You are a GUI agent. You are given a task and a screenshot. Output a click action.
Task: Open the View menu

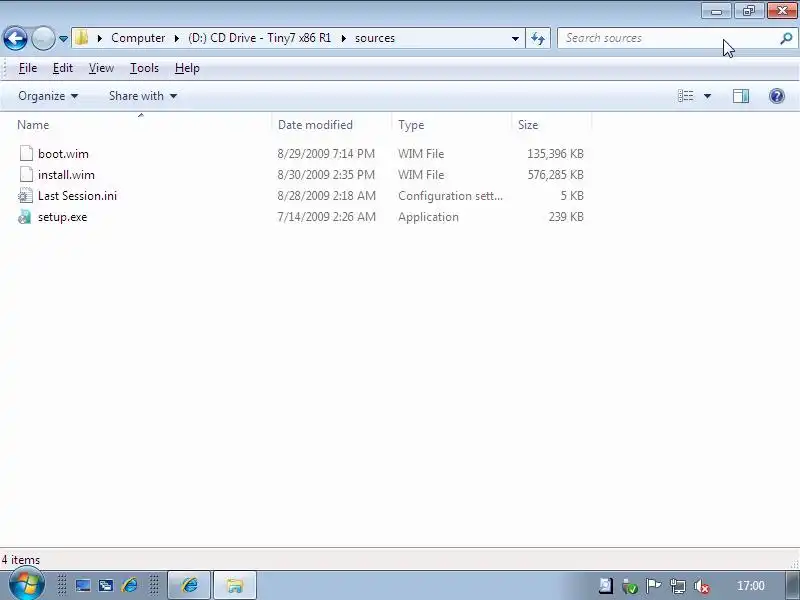point(101,68)
